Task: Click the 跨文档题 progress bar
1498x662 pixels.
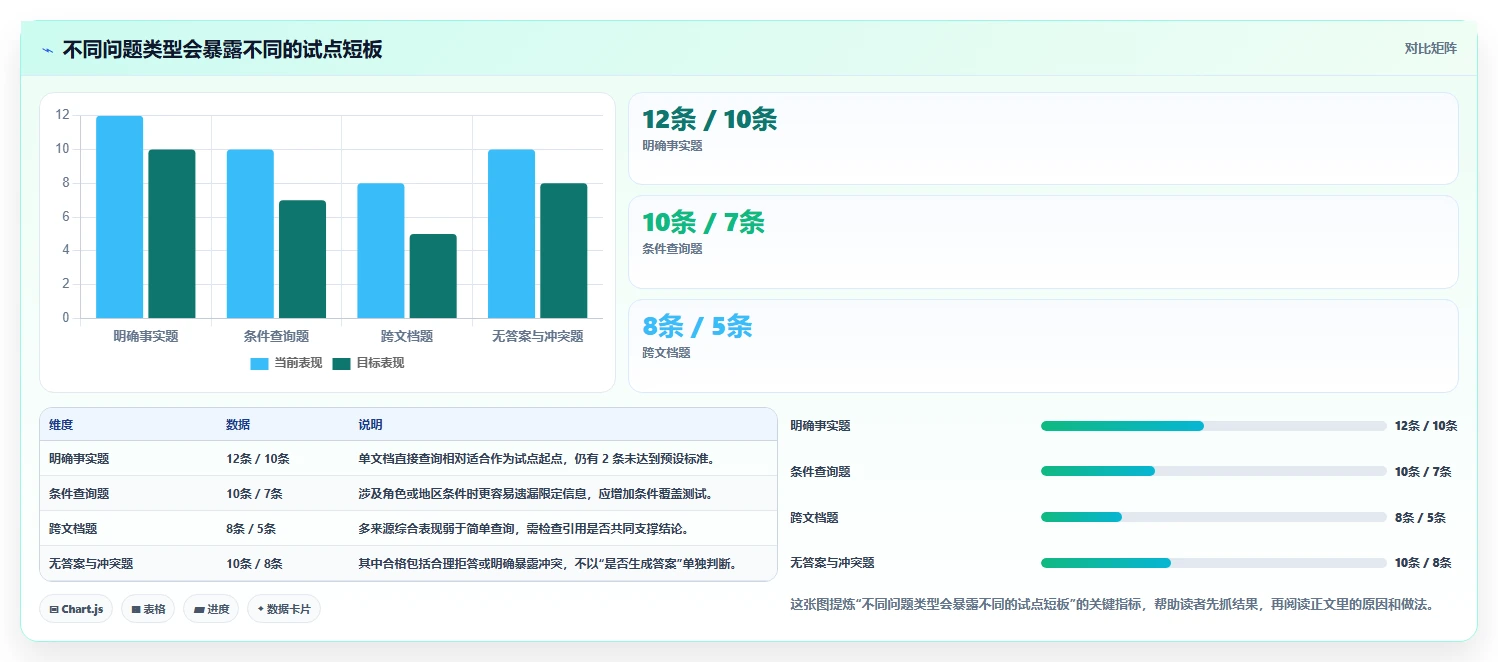Action: click(1214, 517)
